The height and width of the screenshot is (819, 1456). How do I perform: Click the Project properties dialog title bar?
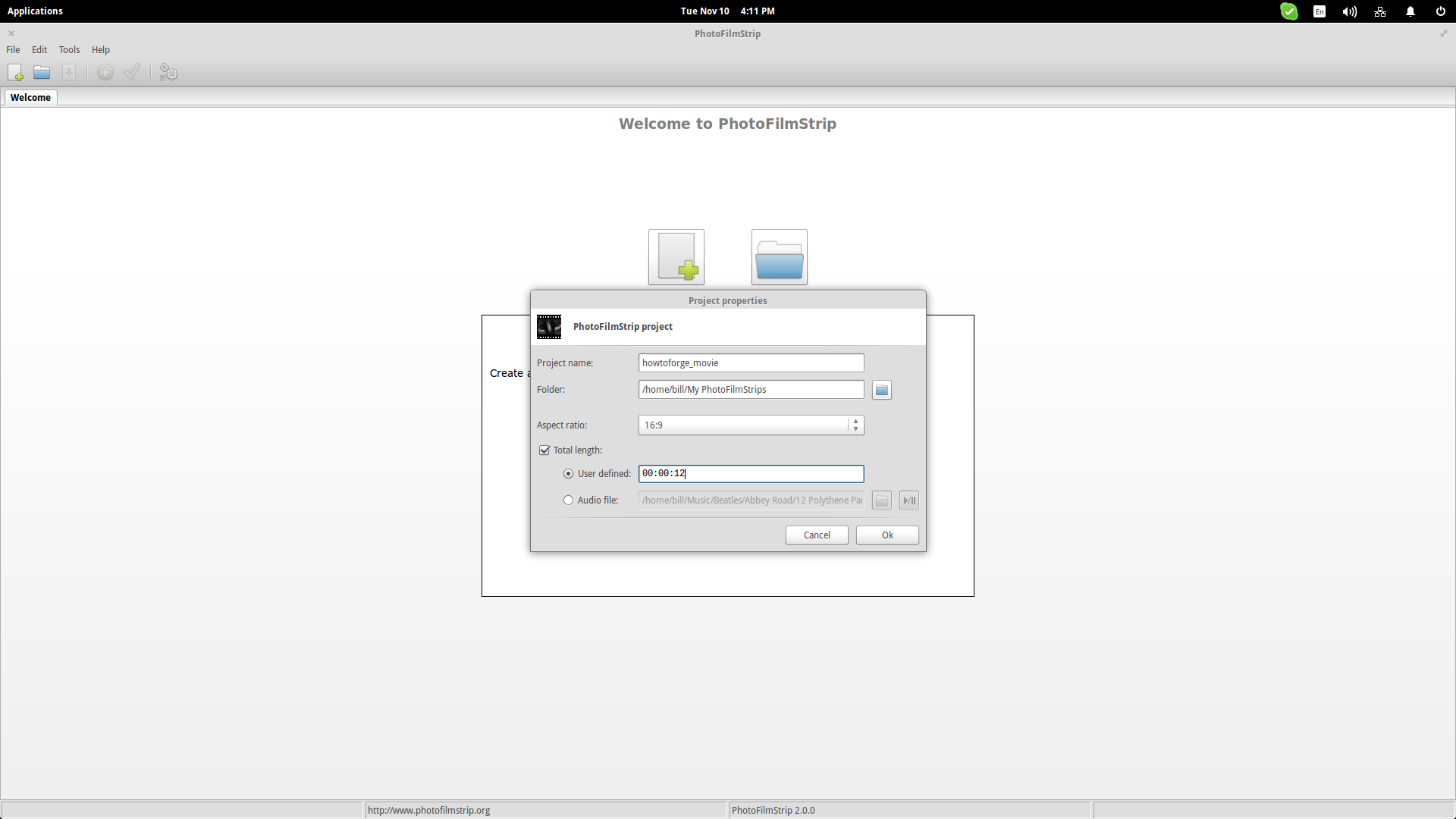[x=728, y=301]
